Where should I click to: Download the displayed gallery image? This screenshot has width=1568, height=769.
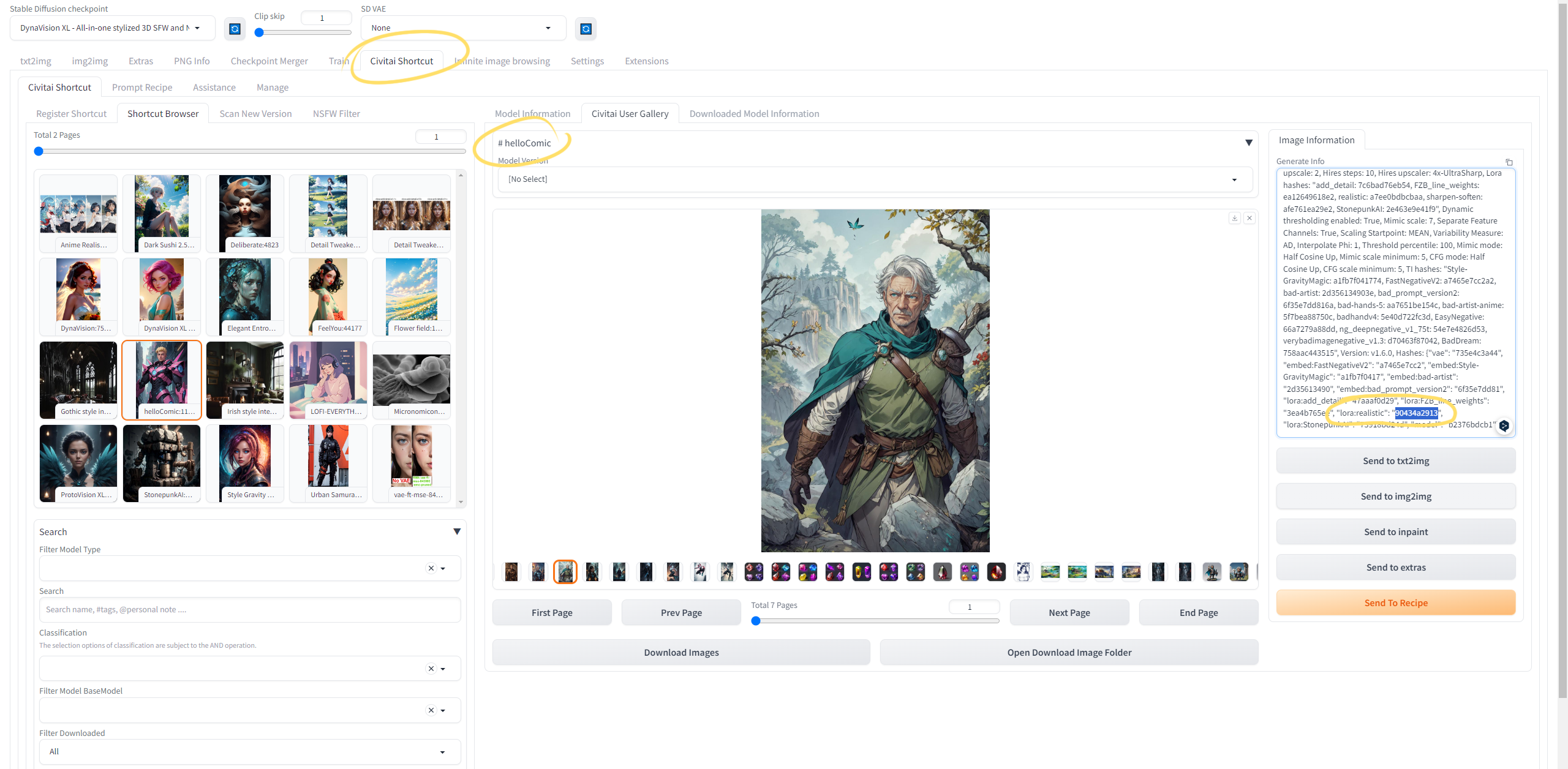click(1235, 218)
